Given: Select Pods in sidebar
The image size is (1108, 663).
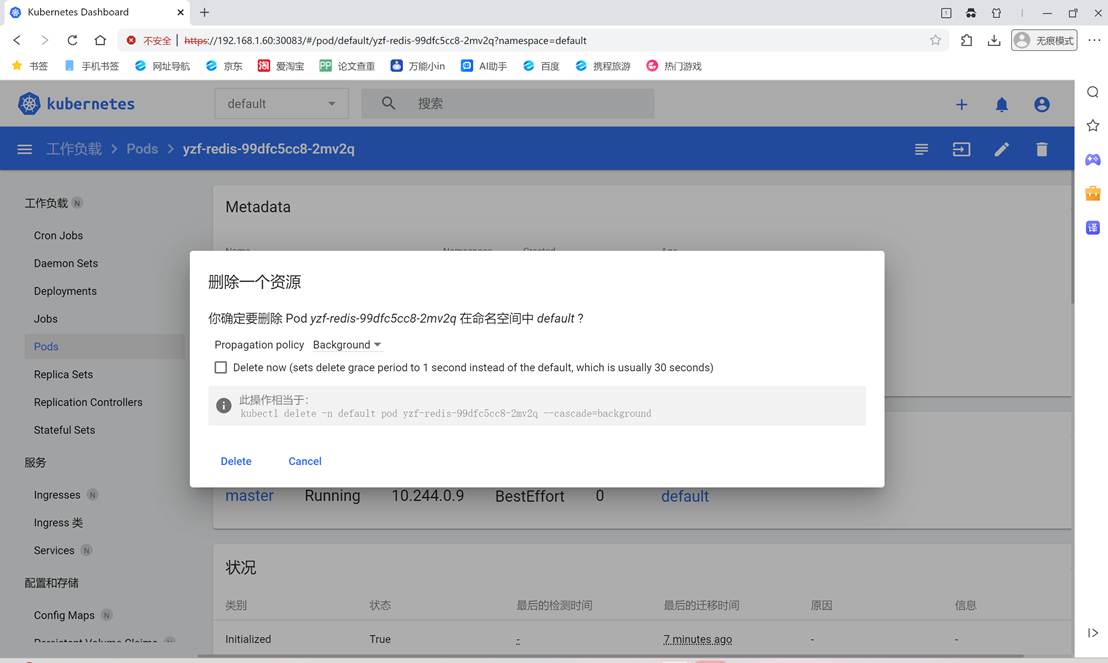Looking at the screenshot, I should point(46,346).
